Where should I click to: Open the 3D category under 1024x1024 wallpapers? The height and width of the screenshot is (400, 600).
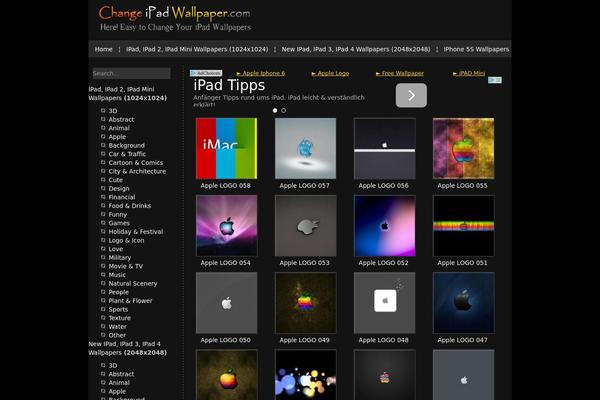[113, 111]
